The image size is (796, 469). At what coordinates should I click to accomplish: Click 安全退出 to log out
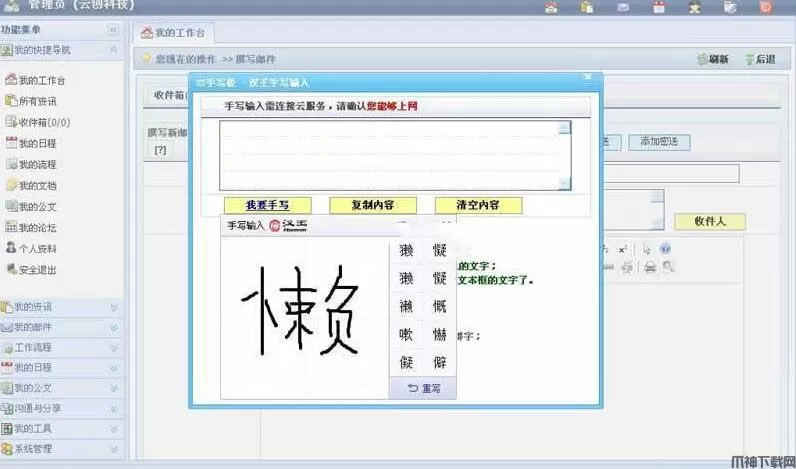(x=30, y=270)
